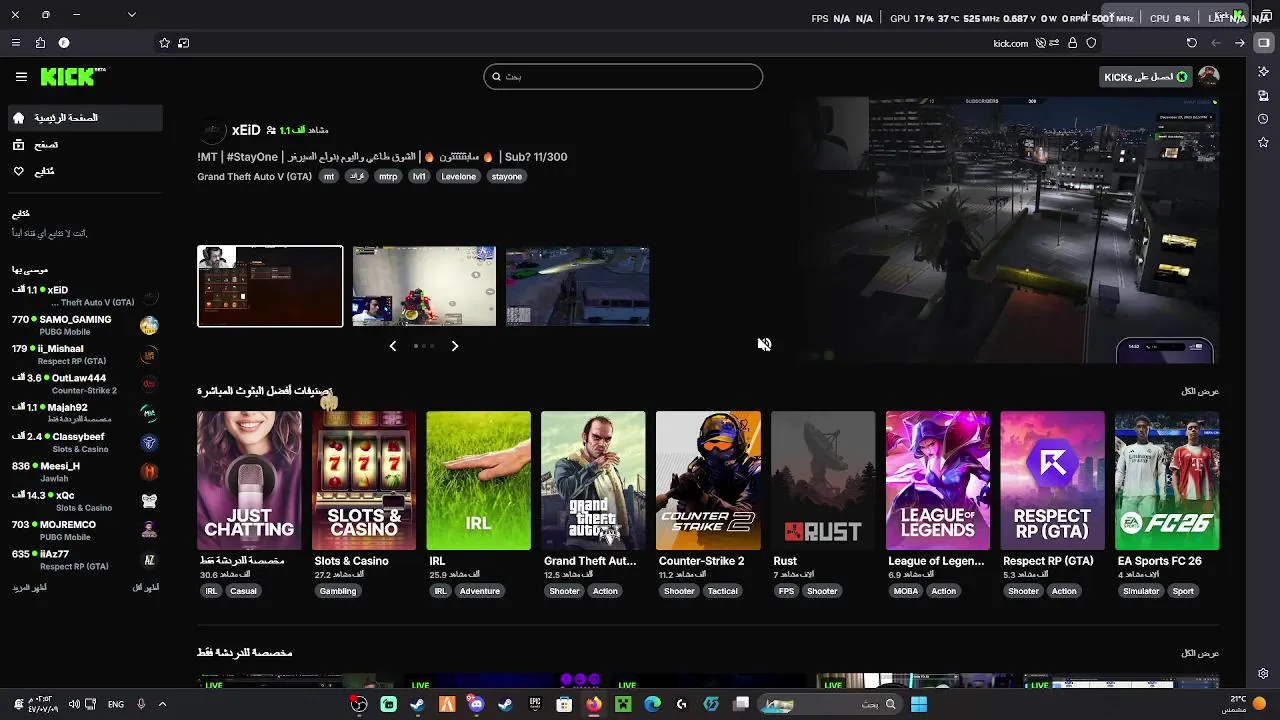Click the MOBA tag
The width and height of the screenshot is (1280, 720).
click(906, 591)
